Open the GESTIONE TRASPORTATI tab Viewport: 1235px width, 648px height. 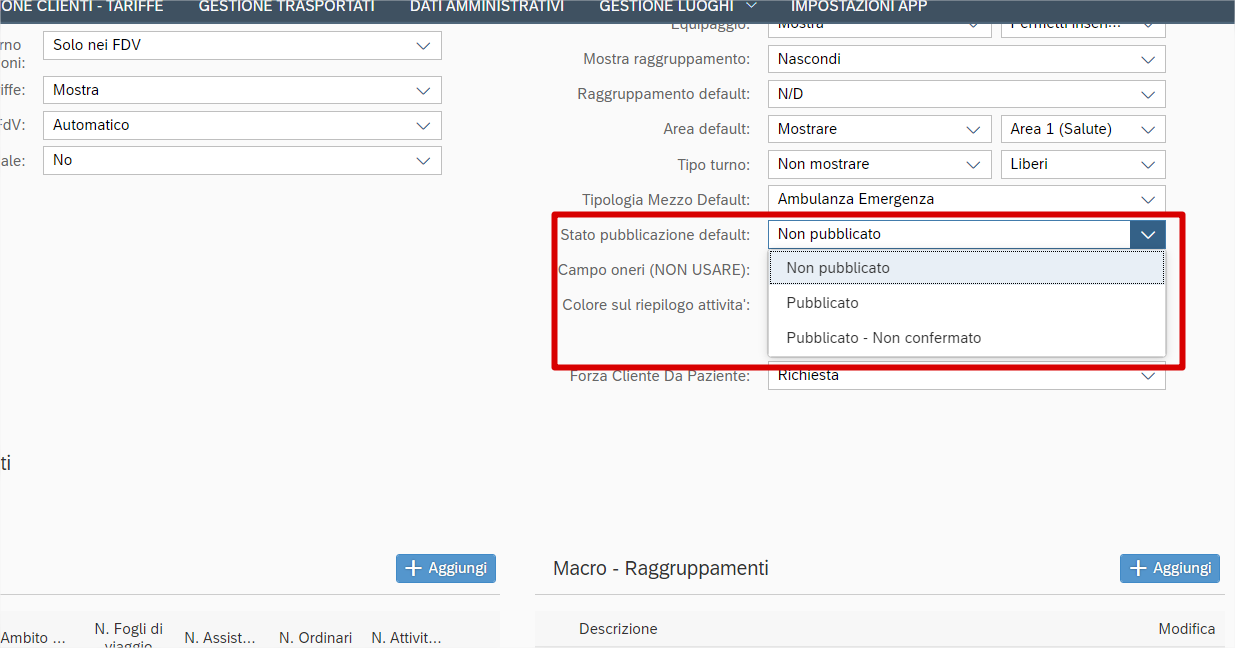point(286,7)
